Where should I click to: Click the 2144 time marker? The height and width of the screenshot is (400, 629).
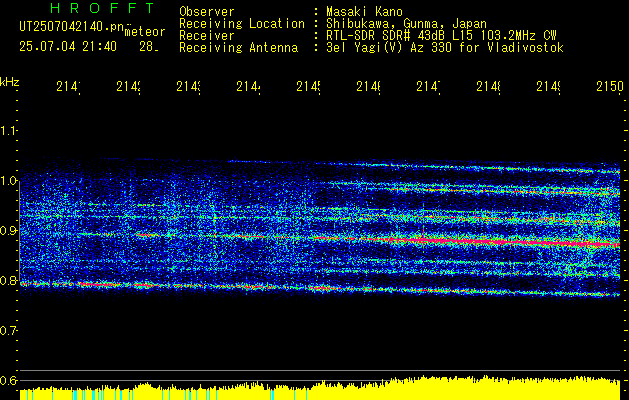pos(248,86)
